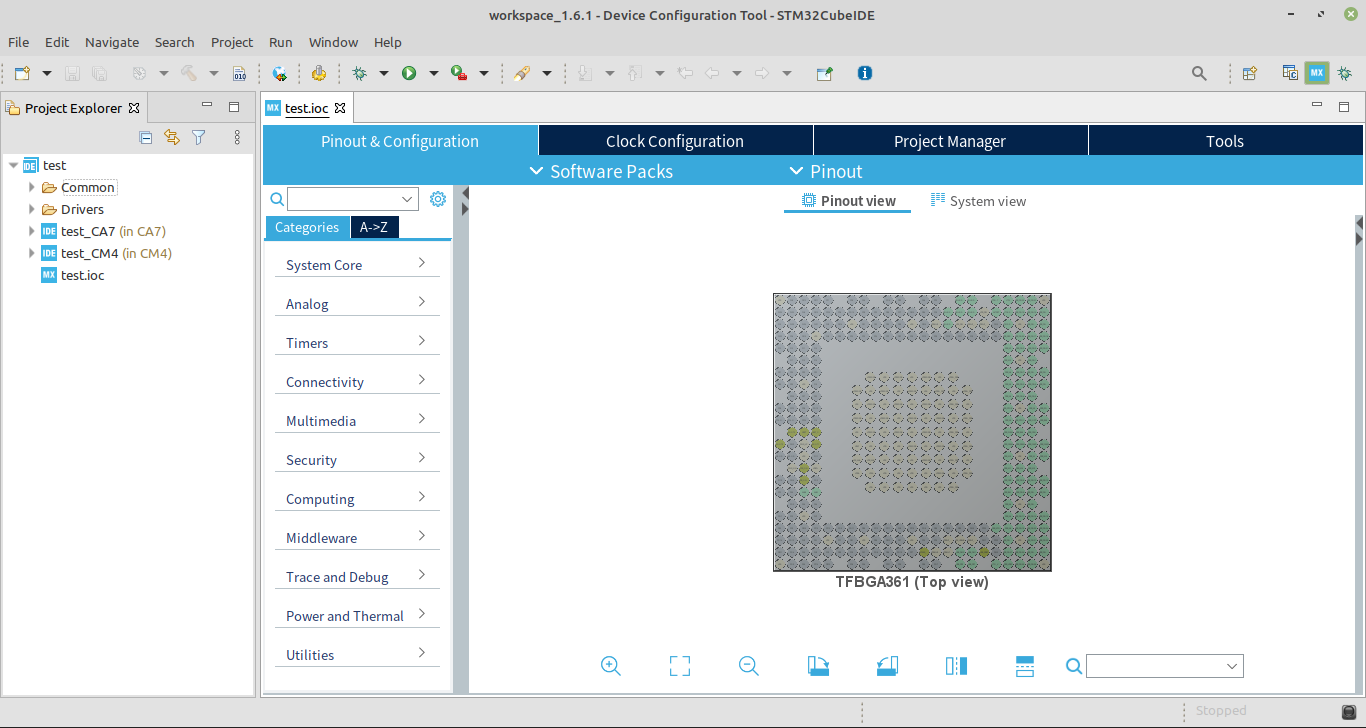The image size is (1366, 728).
Task: Select the A->Z sorting toggle
Action: [374, 227]
